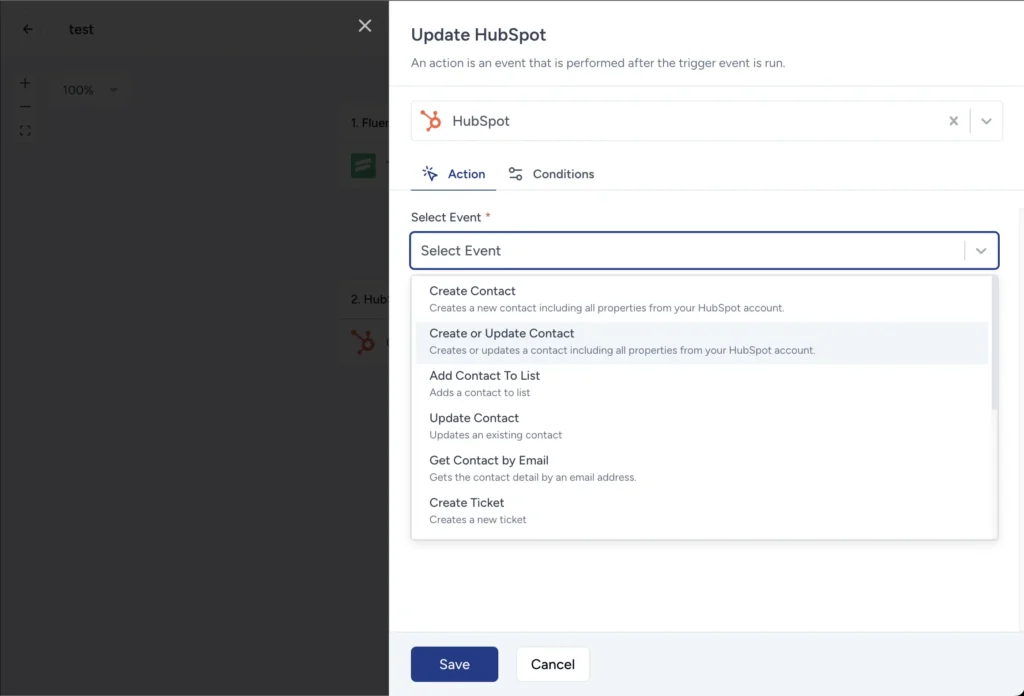
Task: Zoom out with the minus icon
Action: [x=25, y=106]
